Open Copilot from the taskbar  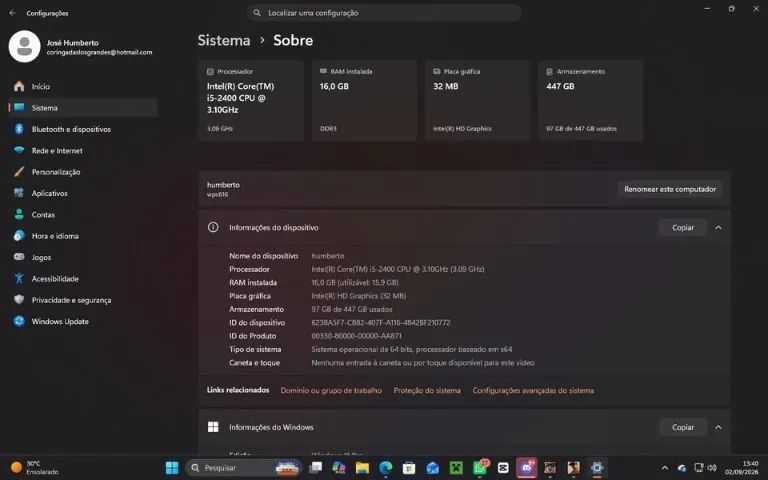point(339,468)
